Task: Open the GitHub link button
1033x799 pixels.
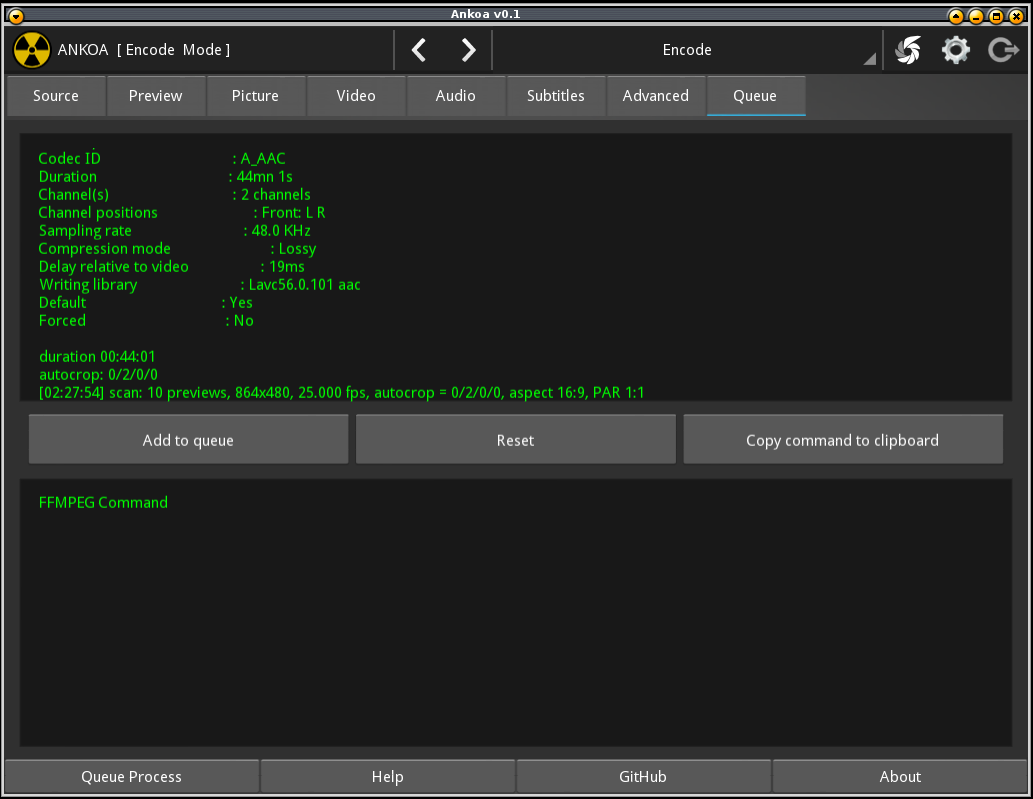Action: pos(643,777)
